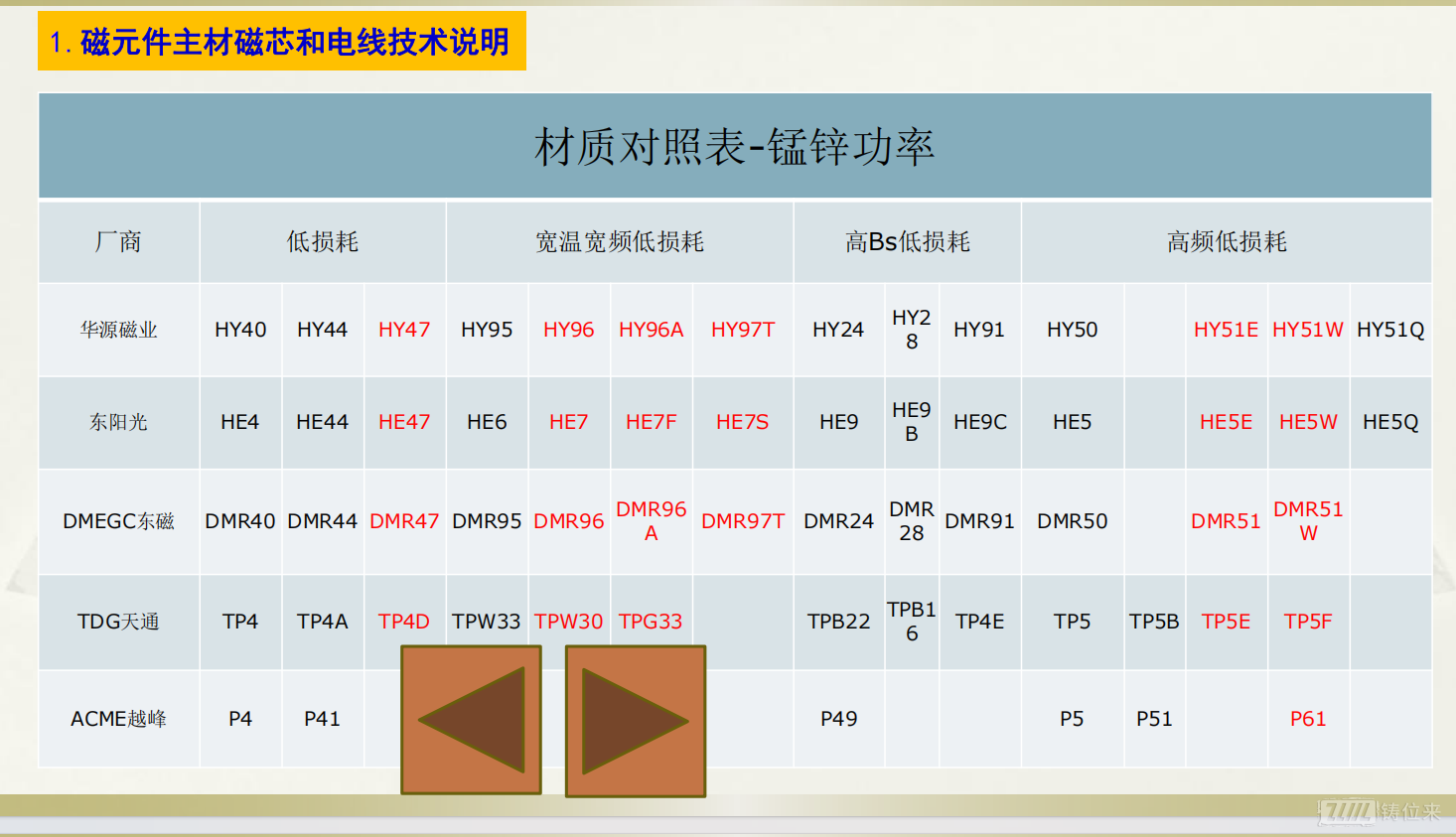Viewport: 1456px width, 837px height.
Task: Click the DMEGC东磁 row label
Action: 118,521
